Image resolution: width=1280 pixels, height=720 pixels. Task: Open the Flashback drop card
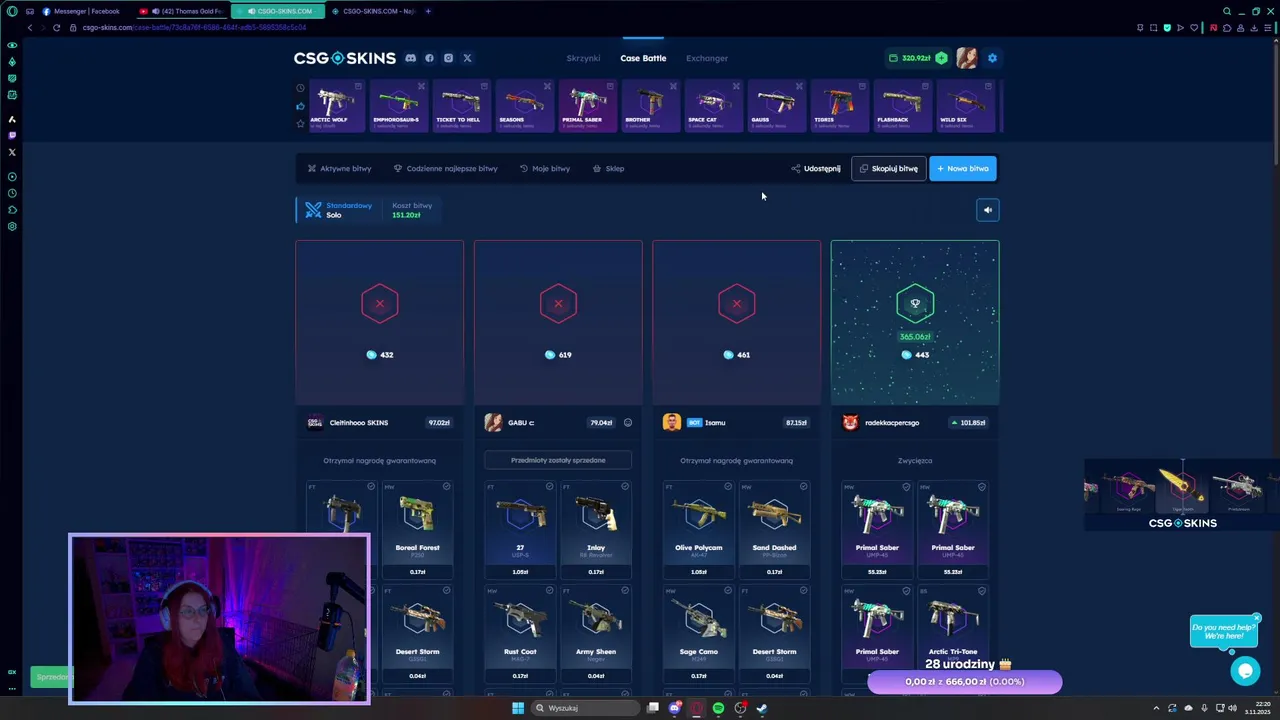pos(902,106)
